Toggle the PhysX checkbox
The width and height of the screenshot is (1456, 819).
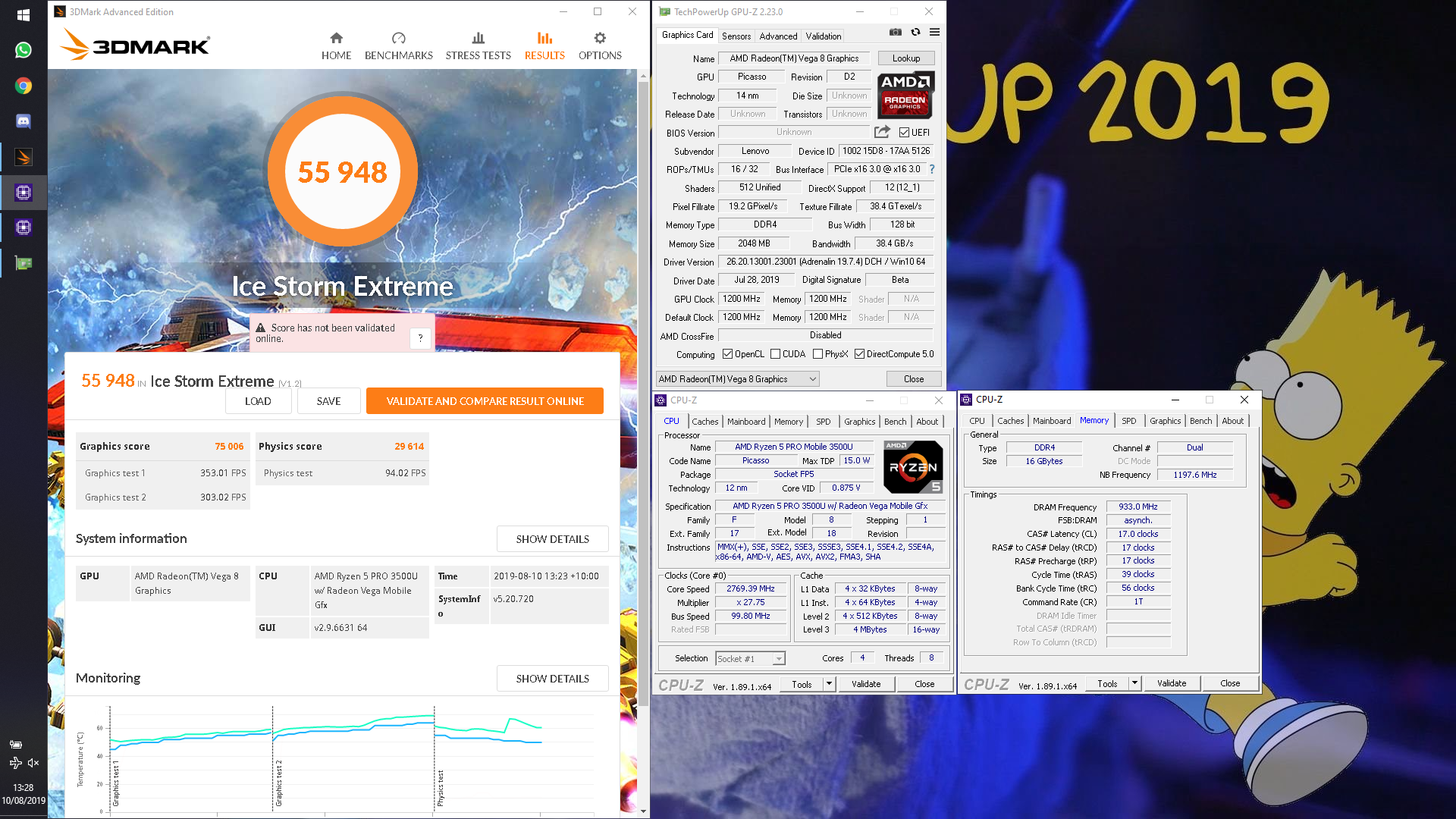817,354
